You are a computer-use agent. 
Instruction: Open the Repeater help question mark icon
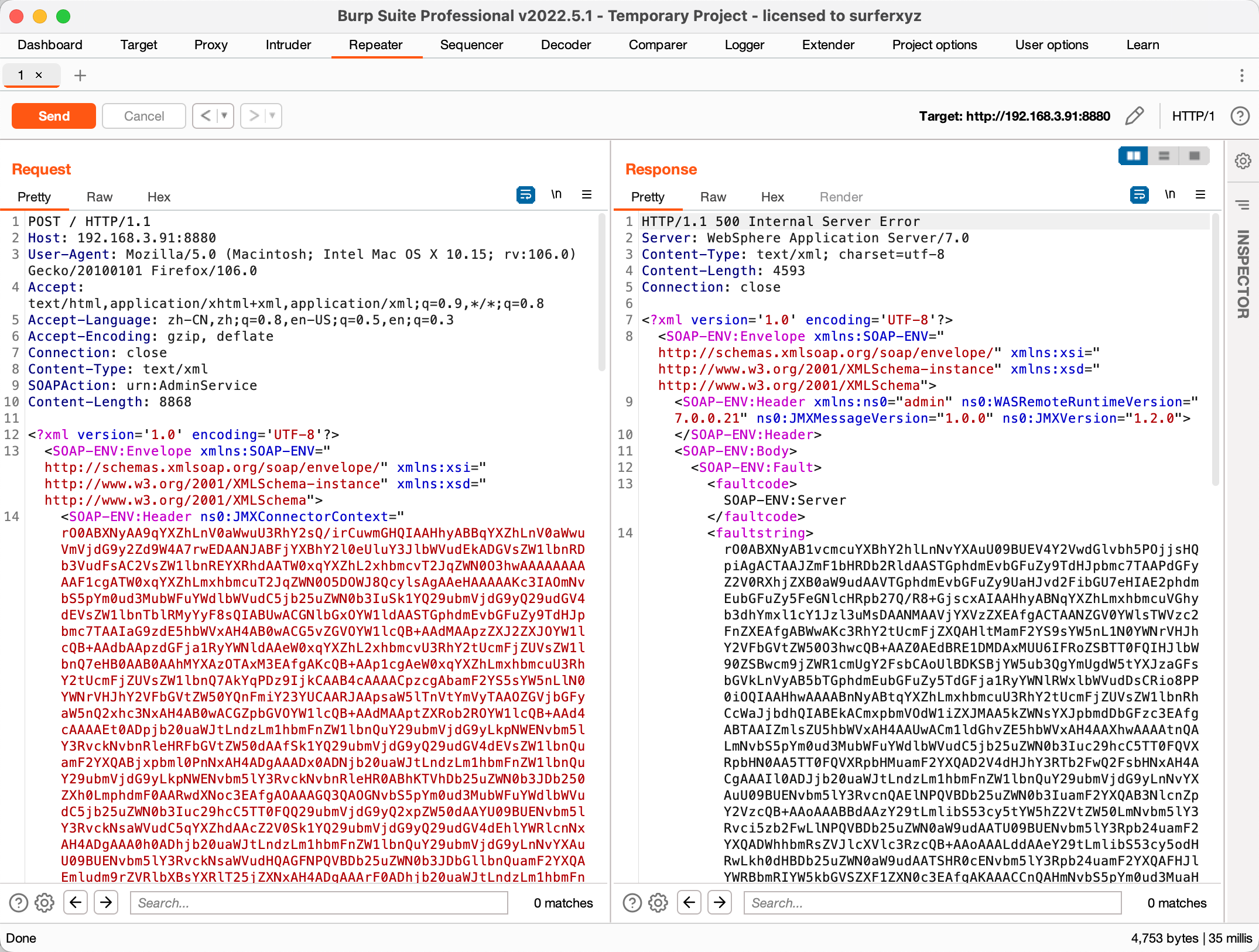[1240, 116]
